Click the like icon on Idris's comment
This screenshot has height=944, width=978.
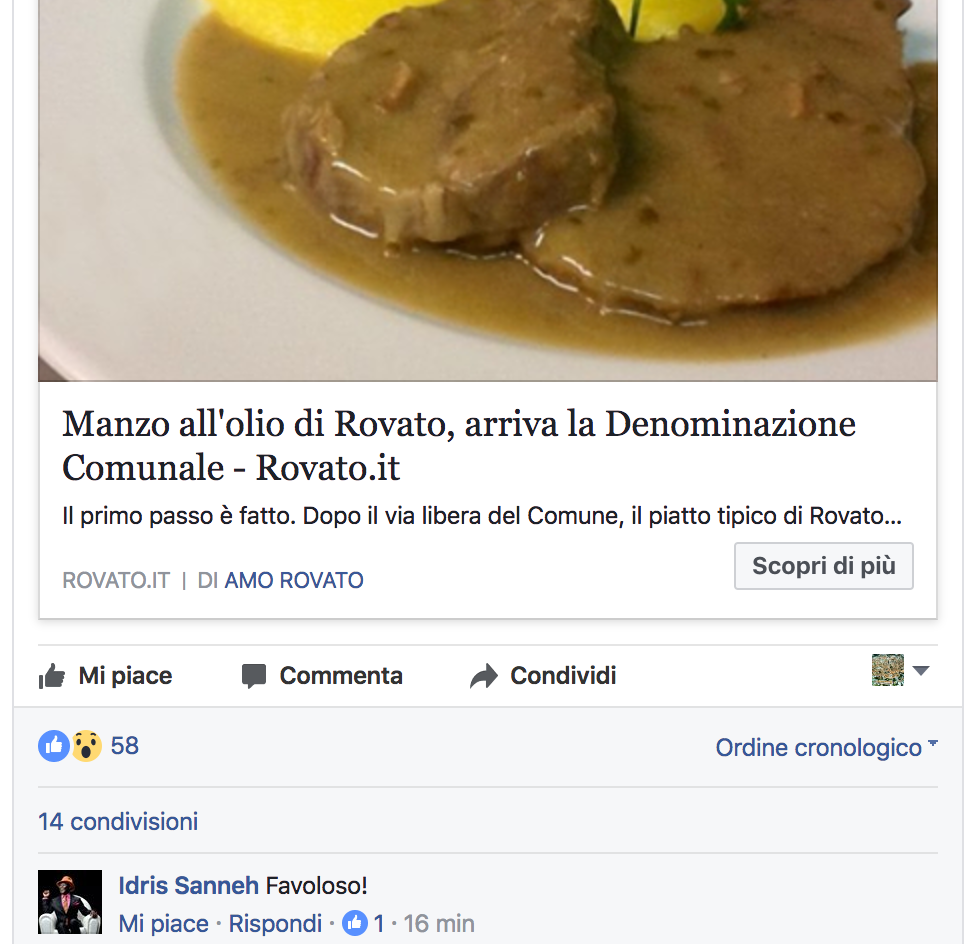click(x=355, y=923)
